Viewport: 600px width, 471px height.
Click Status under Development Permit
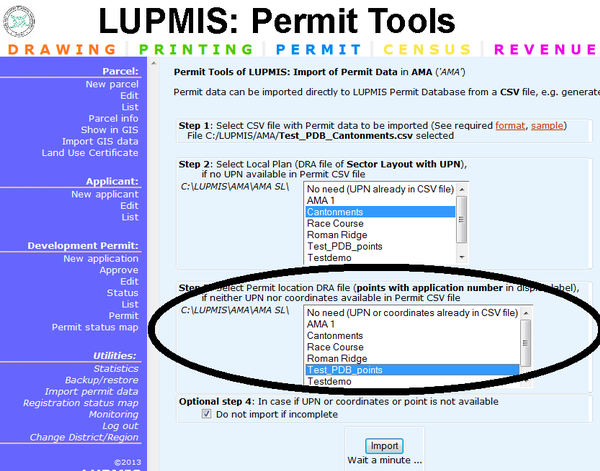(122, 293)
